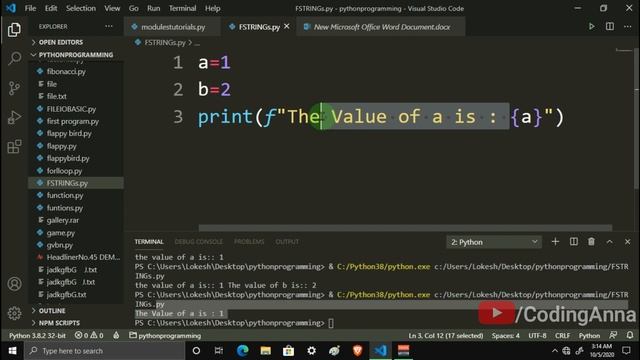The height and width of the screenshot is (360, 640).
Task: Open Run and Debug view
Action: pos(14,117)
